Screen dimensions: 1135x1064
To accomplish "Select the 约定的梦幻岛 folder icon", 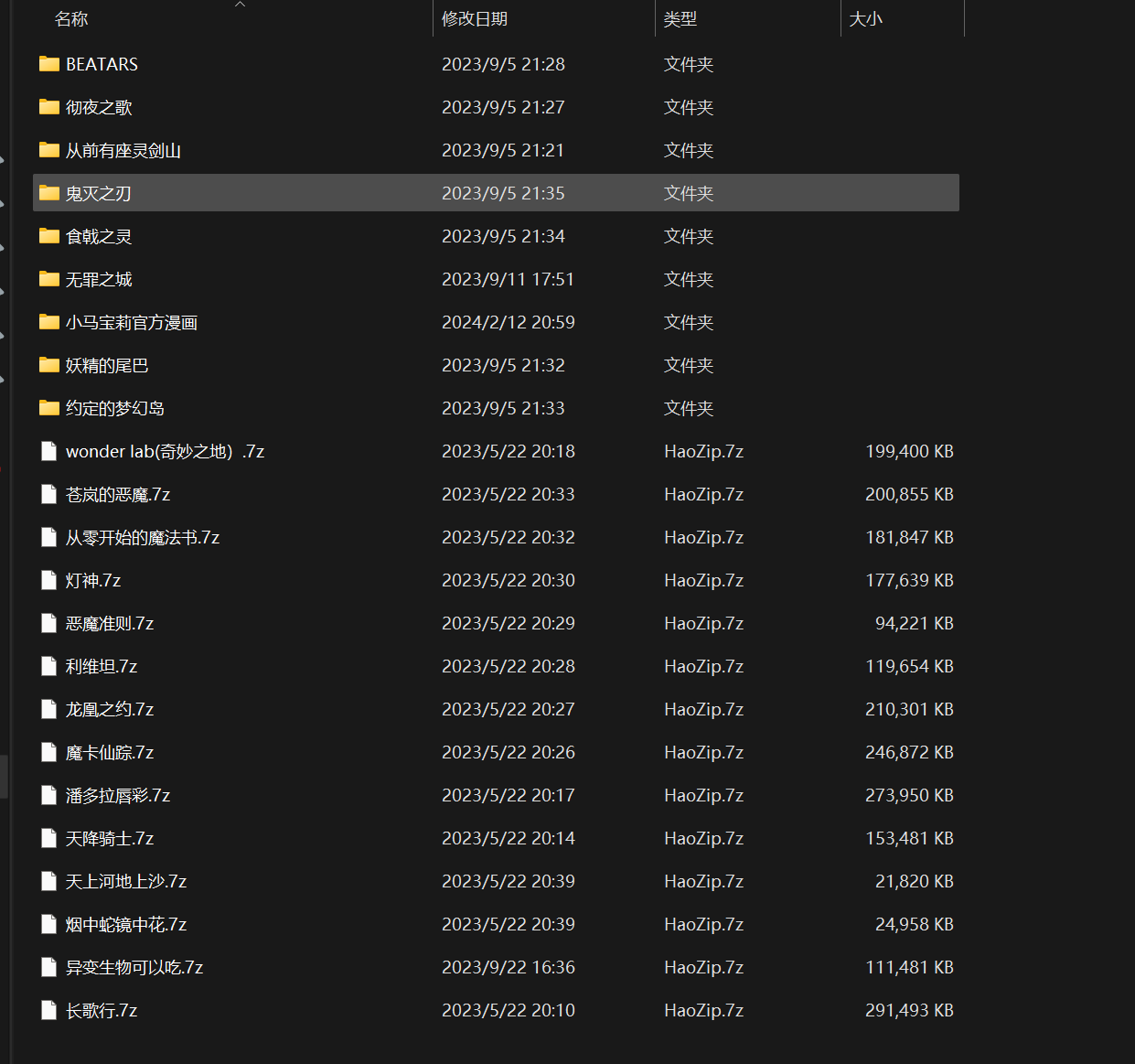I will (x=49, y=408).
